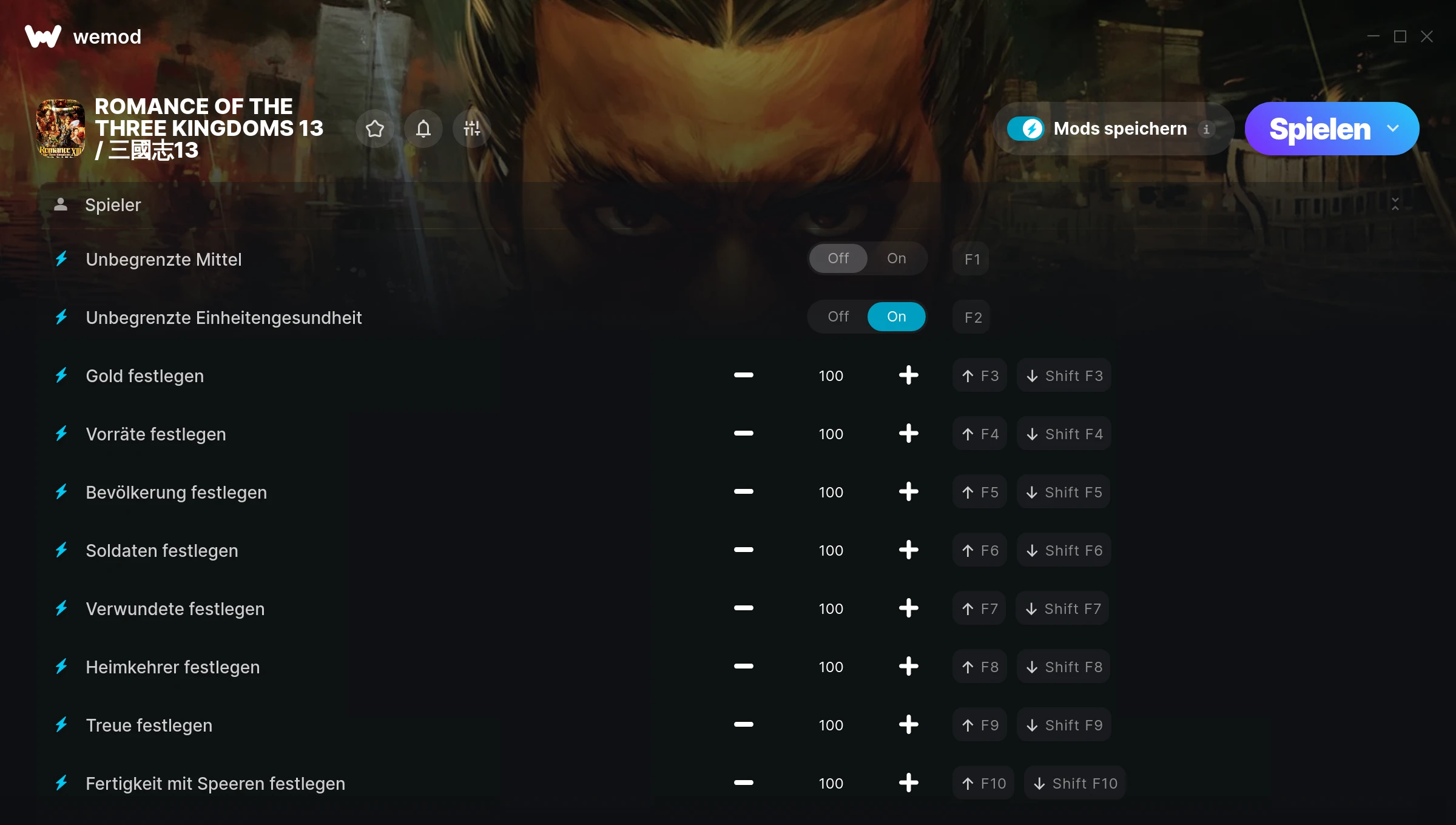Collapse the Spieler section chevron

click(x=1395, y=204)
